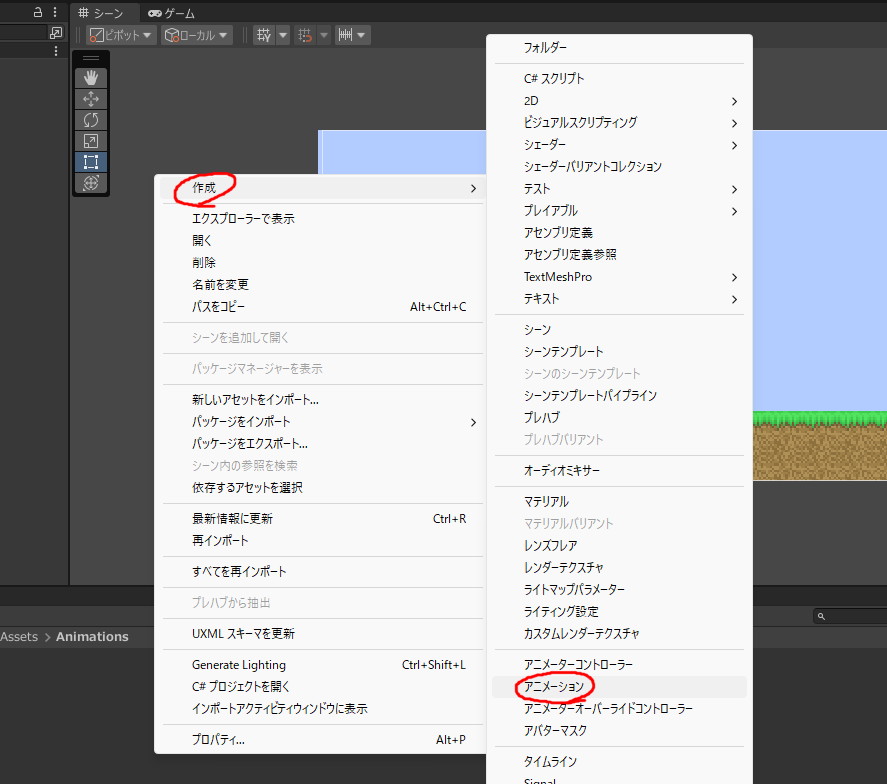Choose パスをコピー
The height and width of the screenshot is (784, 887).
[322, 307]
